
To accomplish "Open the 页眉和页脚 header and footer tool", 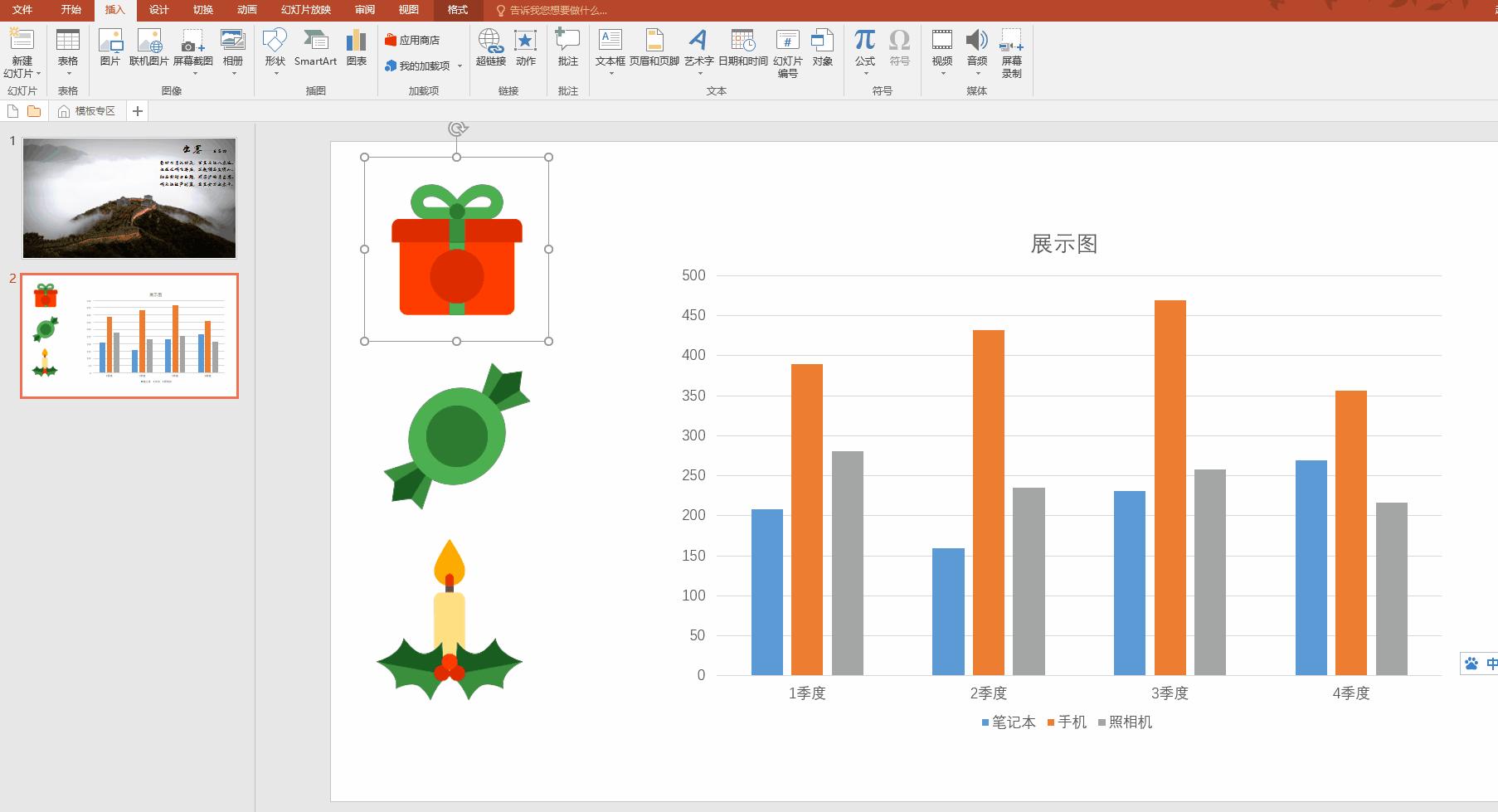I will 654,48.
